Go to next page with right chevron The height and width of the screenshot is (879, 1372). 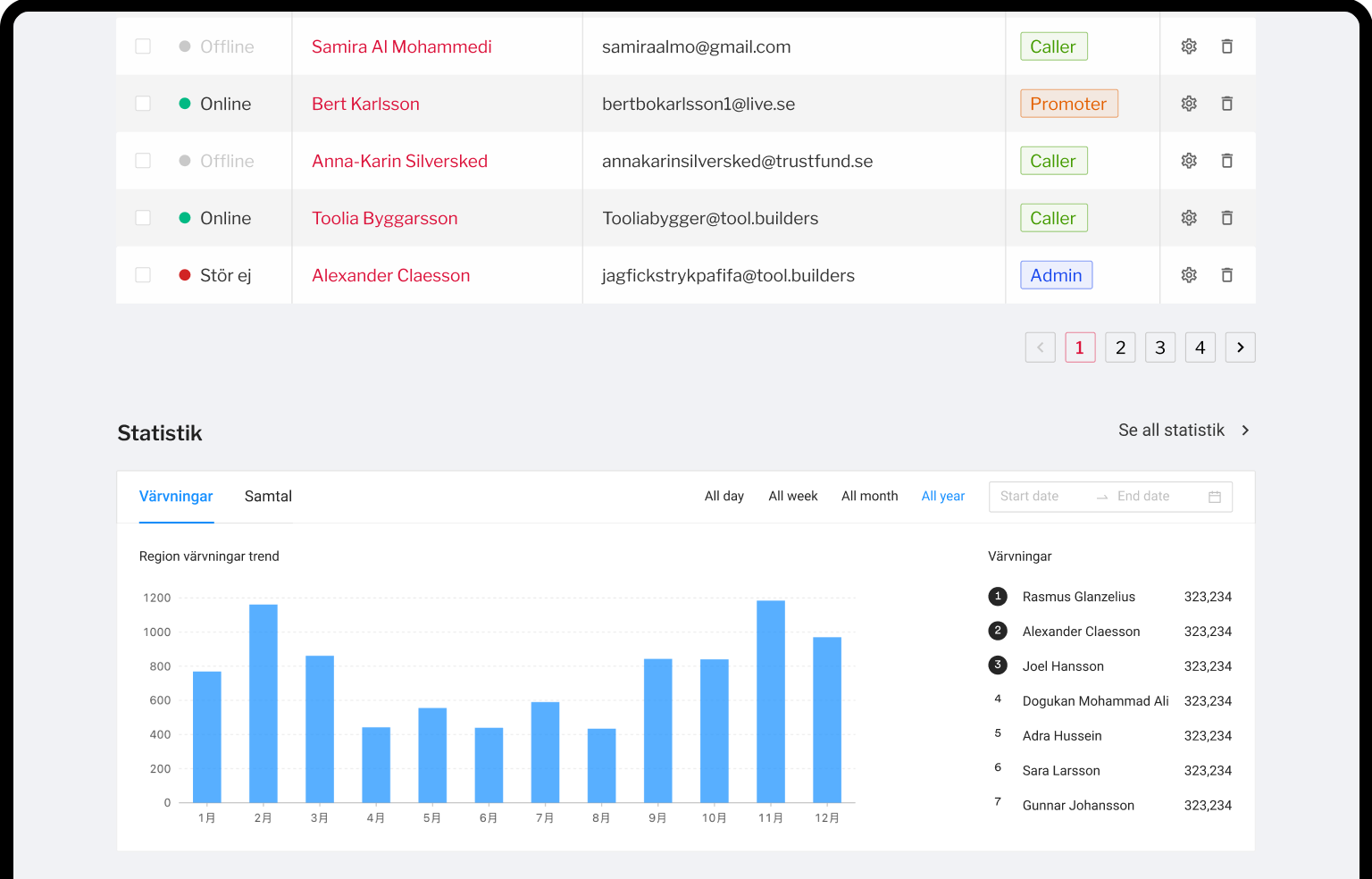[1240, 347]
